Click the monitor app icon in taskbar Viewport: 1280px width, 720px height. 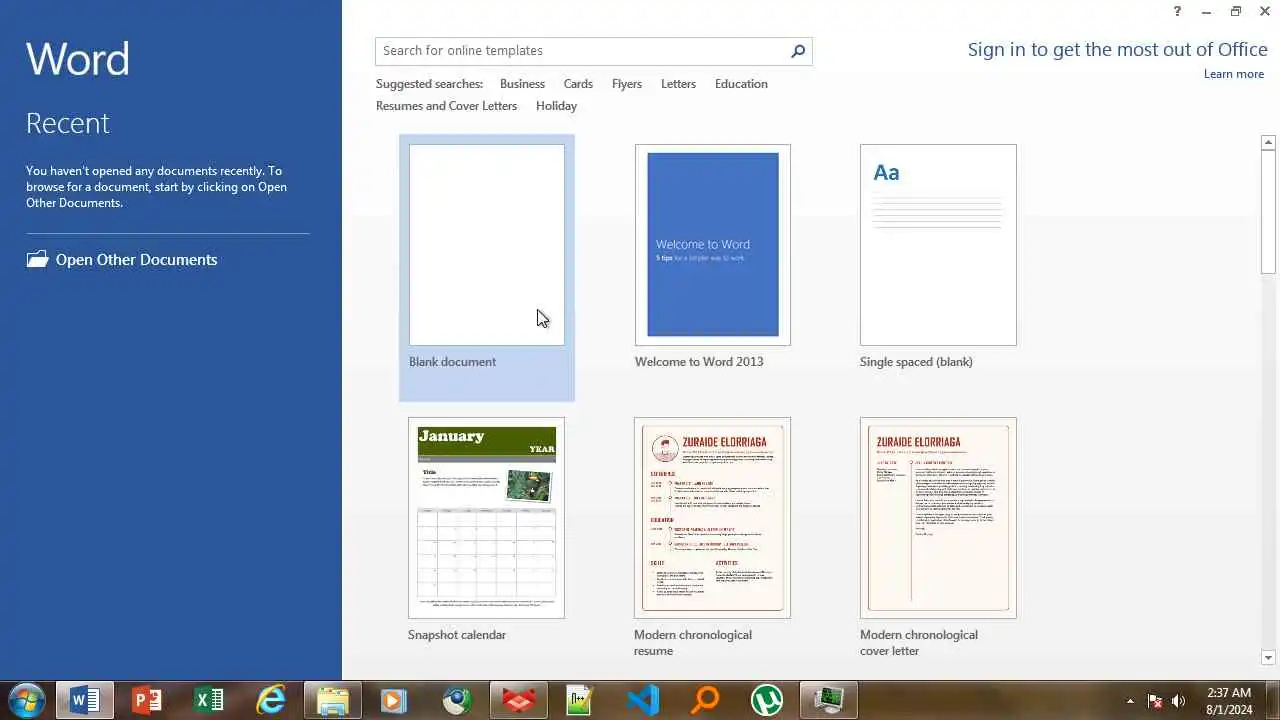click(x=829, y=700)
